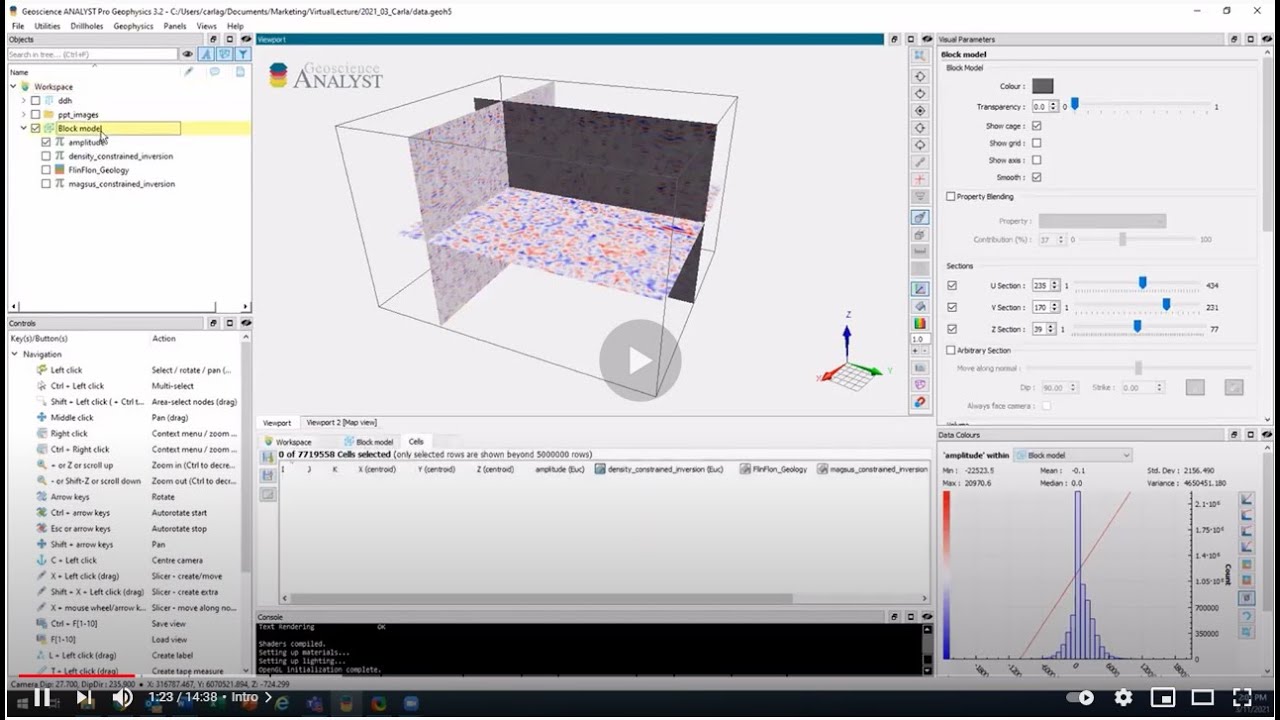
Task: Click the topmost transform icon in Data Colours
Action: coord(1247,499)
